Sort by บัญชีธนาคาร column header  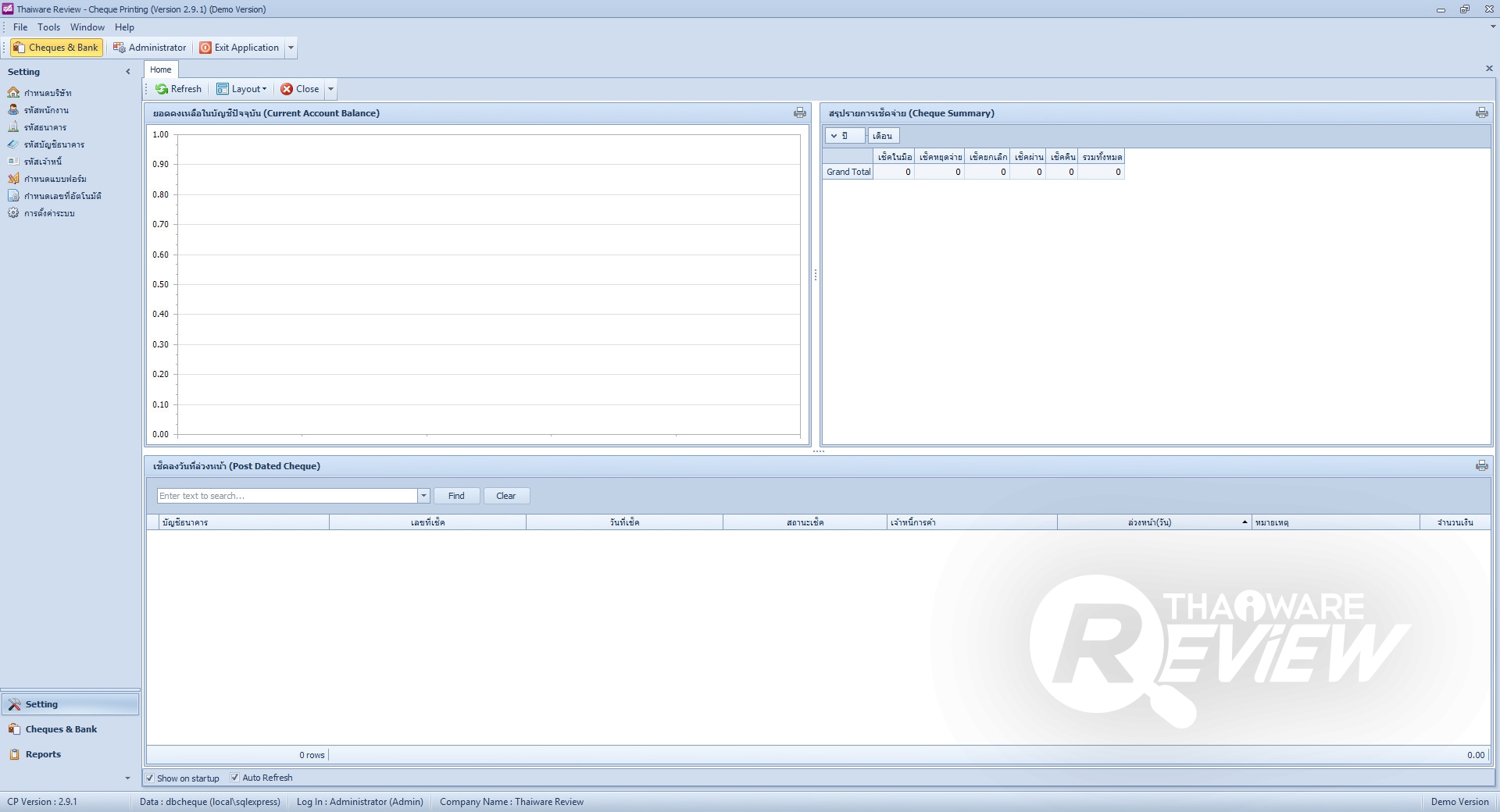[243, 522]
